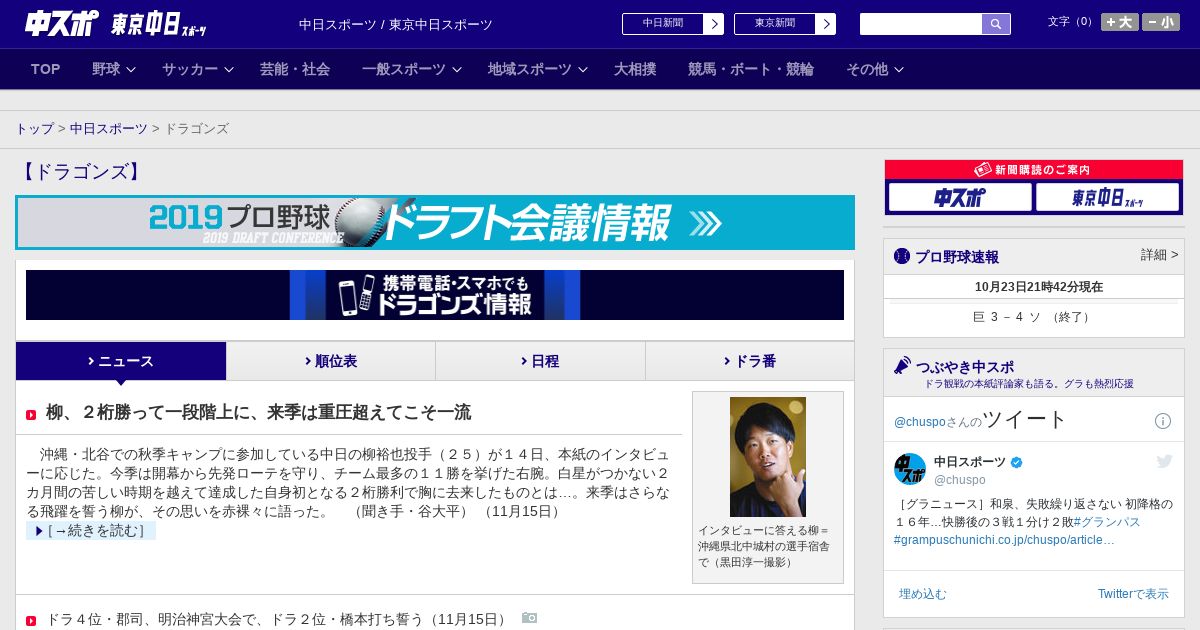Click the 10月23日21時42分現在 timestamp
Screen dimensions: 1200x630
point(1039,287)
